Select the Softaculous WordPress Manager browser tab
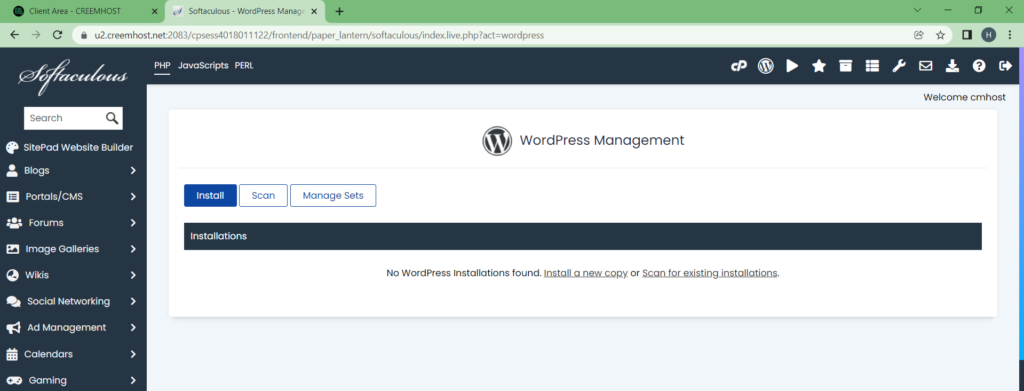The width and height of the screenshot is (1024, 391). [246, 12]
